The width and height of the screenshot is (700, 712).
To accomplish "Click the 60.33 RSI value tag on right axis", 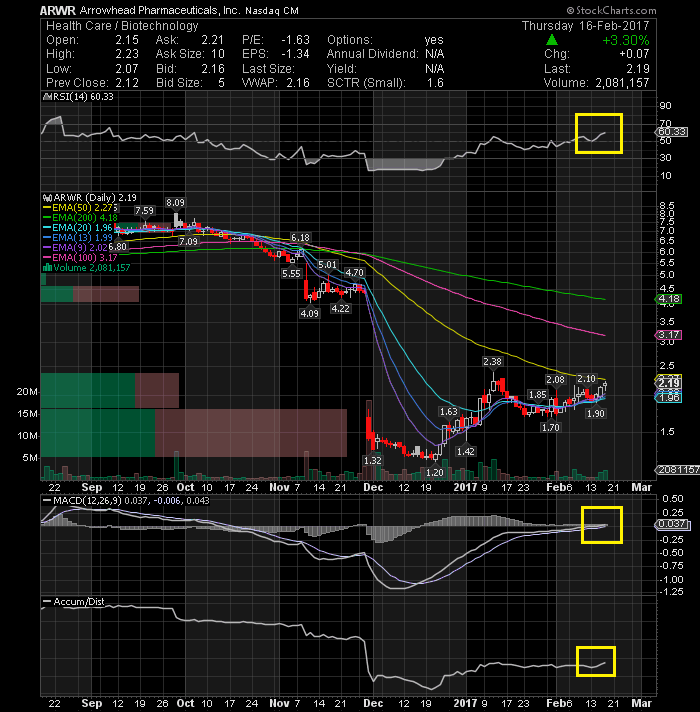I will click(671, 132).
